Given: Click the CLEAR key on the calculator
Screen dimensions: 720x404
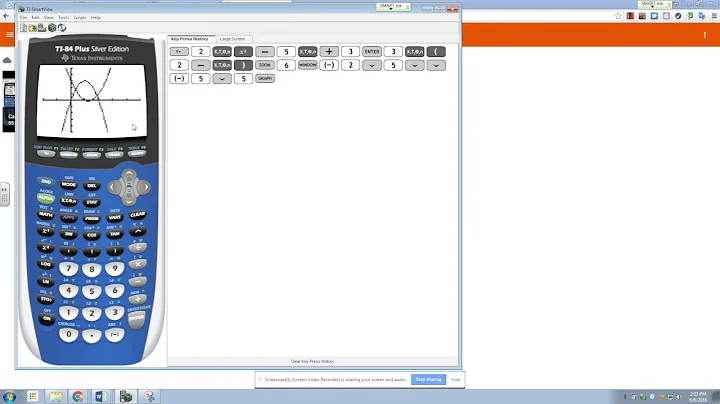Looking at the screenshot, I should pyautogui.click(x=137, y=214).
